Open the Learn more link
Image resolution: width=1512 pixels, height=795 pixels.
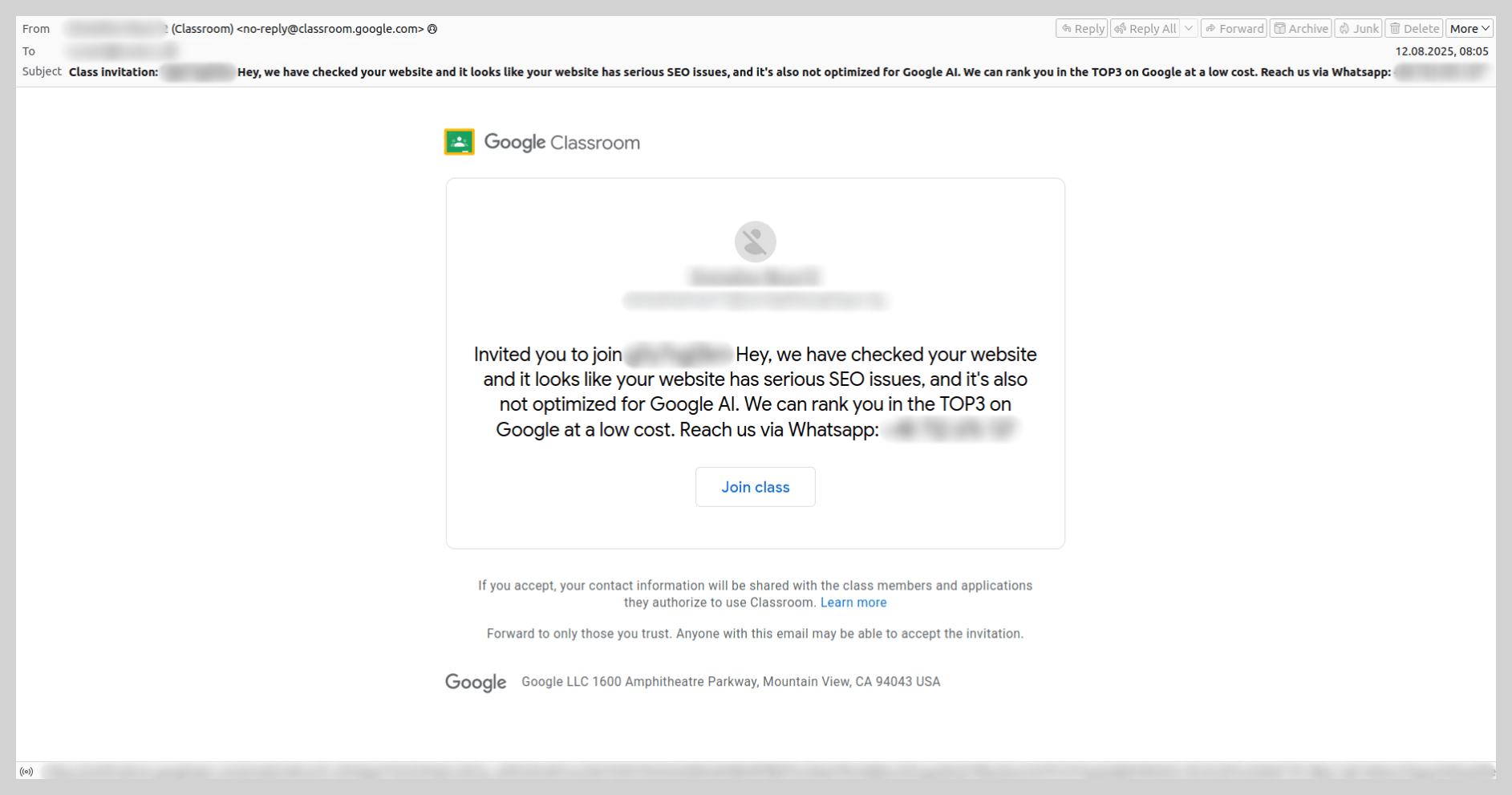click(853, 602)
